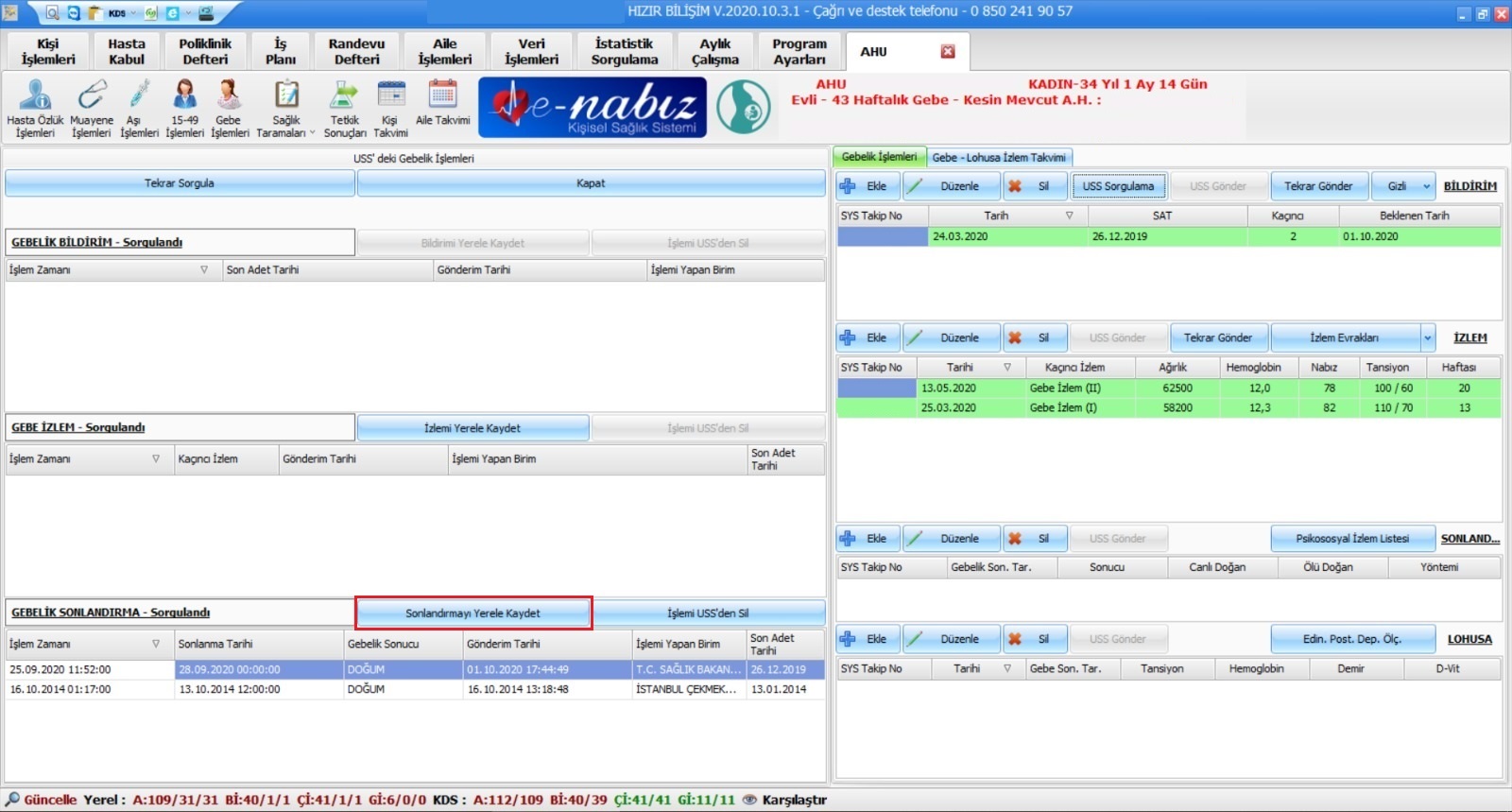
Task: Close the AHU patient tab
Action: [x=948, y=52]
